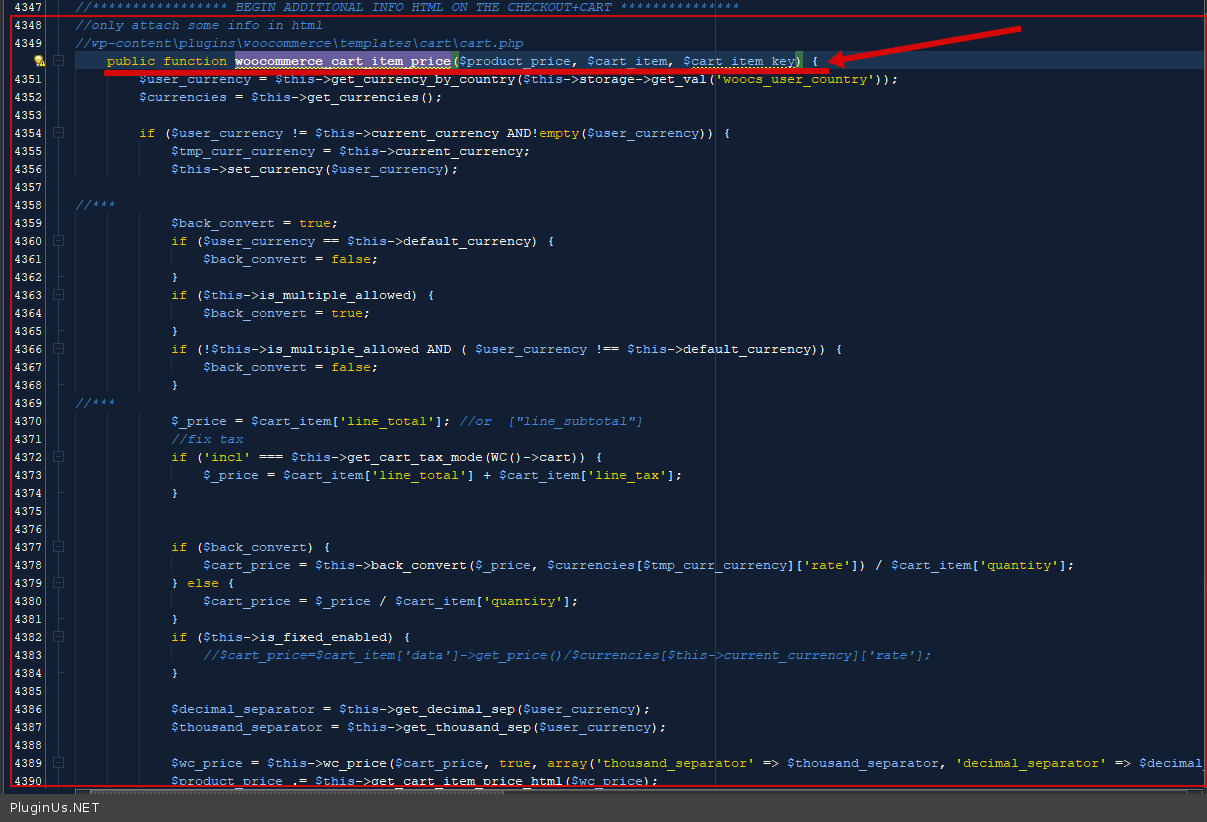This screenshot has height=822, width=1207.
Task: Fold the is_multiple_allowed block at line 4363
Action: click(58, 295)
